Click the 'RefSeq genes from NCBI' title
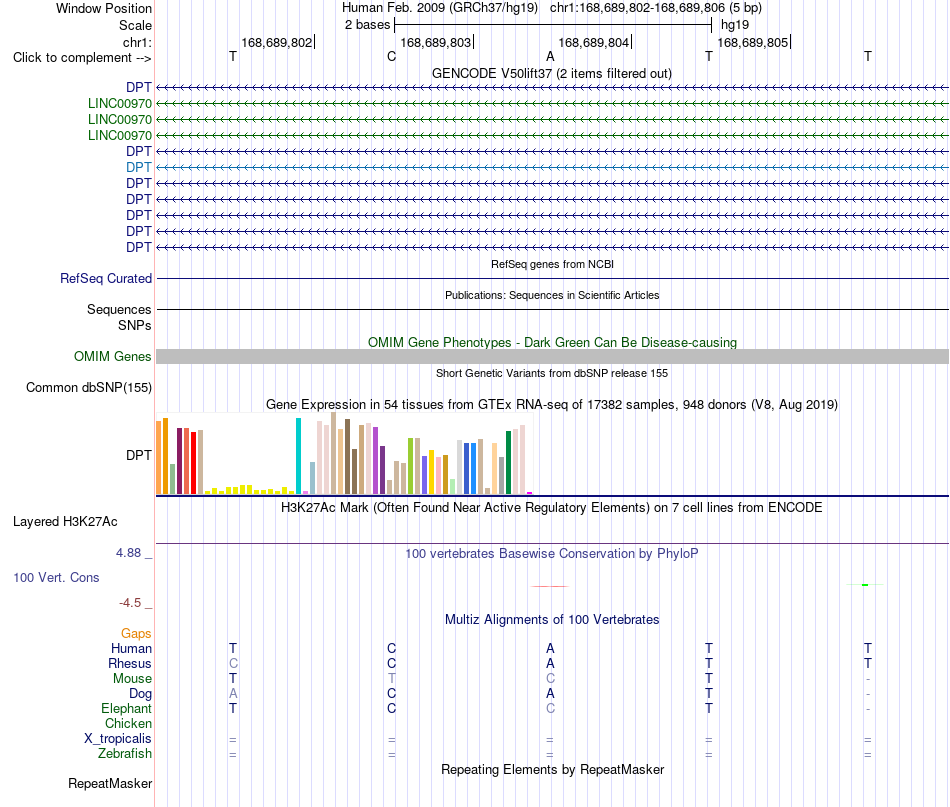 point(553,264)
